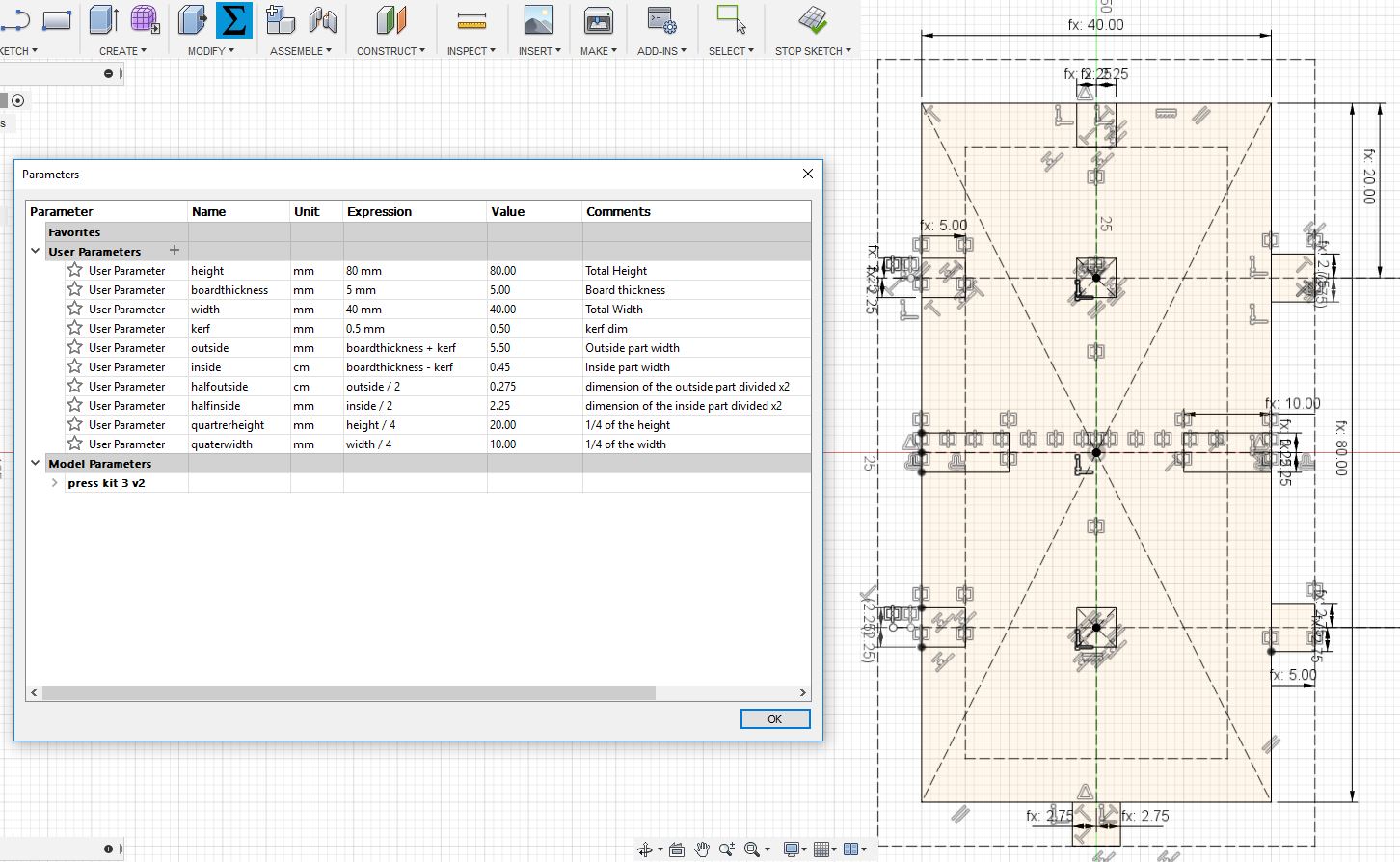
Task: Collapse the Model Parameters group
Action: click(36, 463)
